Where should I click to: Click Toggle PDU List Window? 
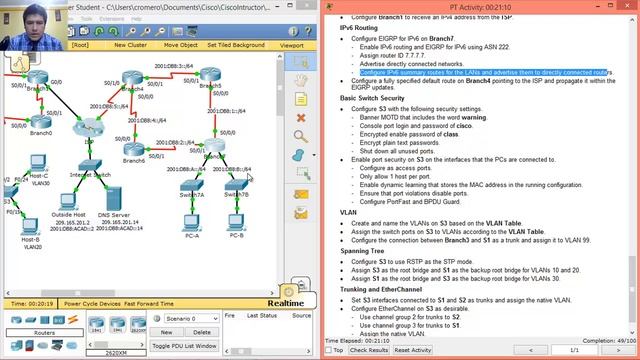[184, 346]
